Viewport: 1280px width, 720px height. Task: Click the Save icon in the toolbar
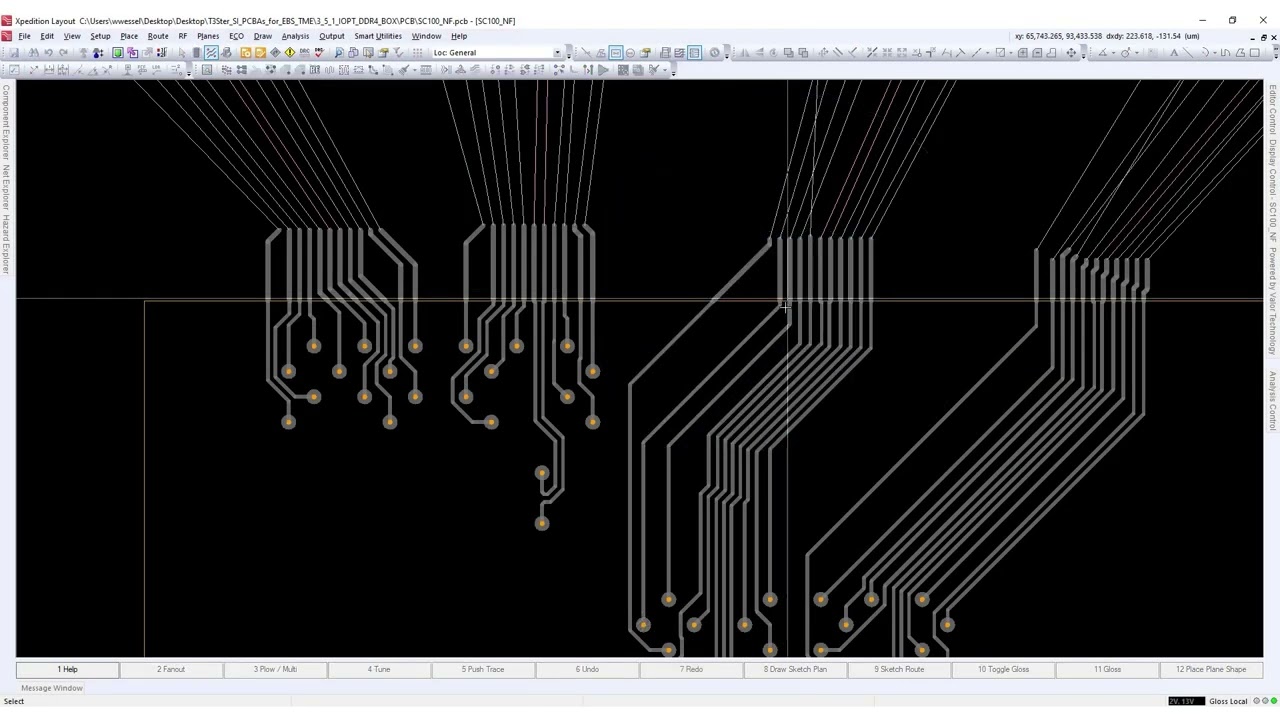[x=14, y=53]
